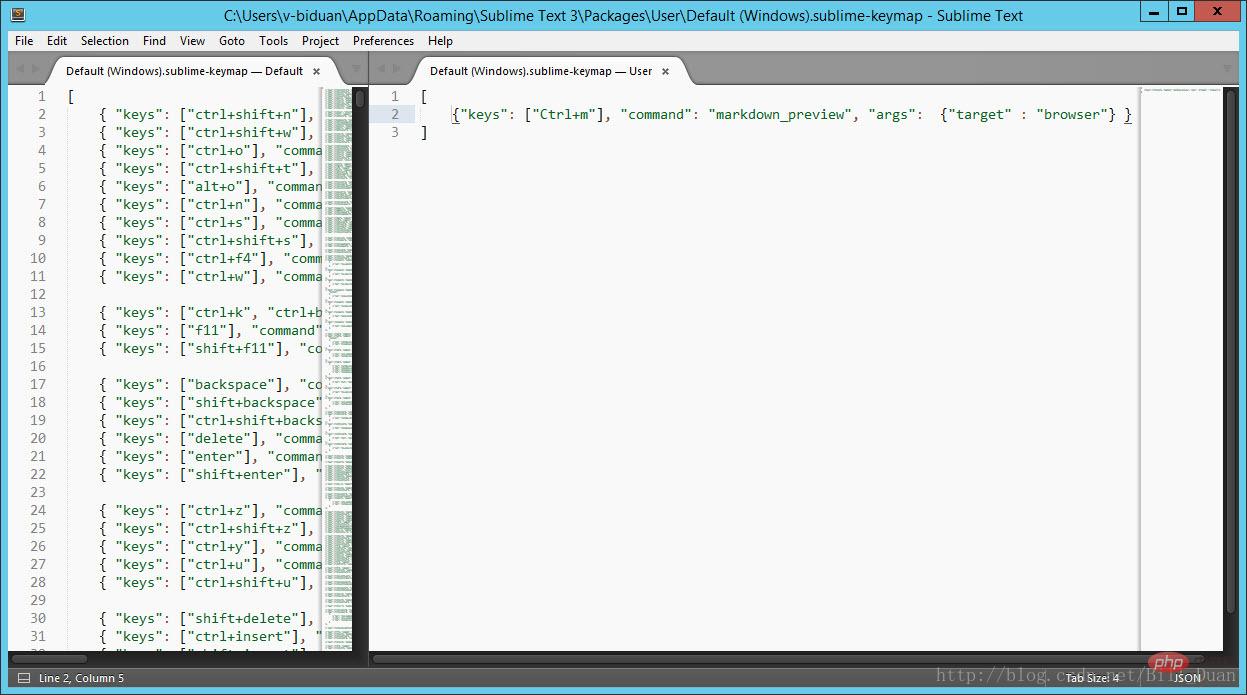The width and height of the screenshot is (1247, 695).
Task: Open the Preferences menu
Action: point(383,41)
